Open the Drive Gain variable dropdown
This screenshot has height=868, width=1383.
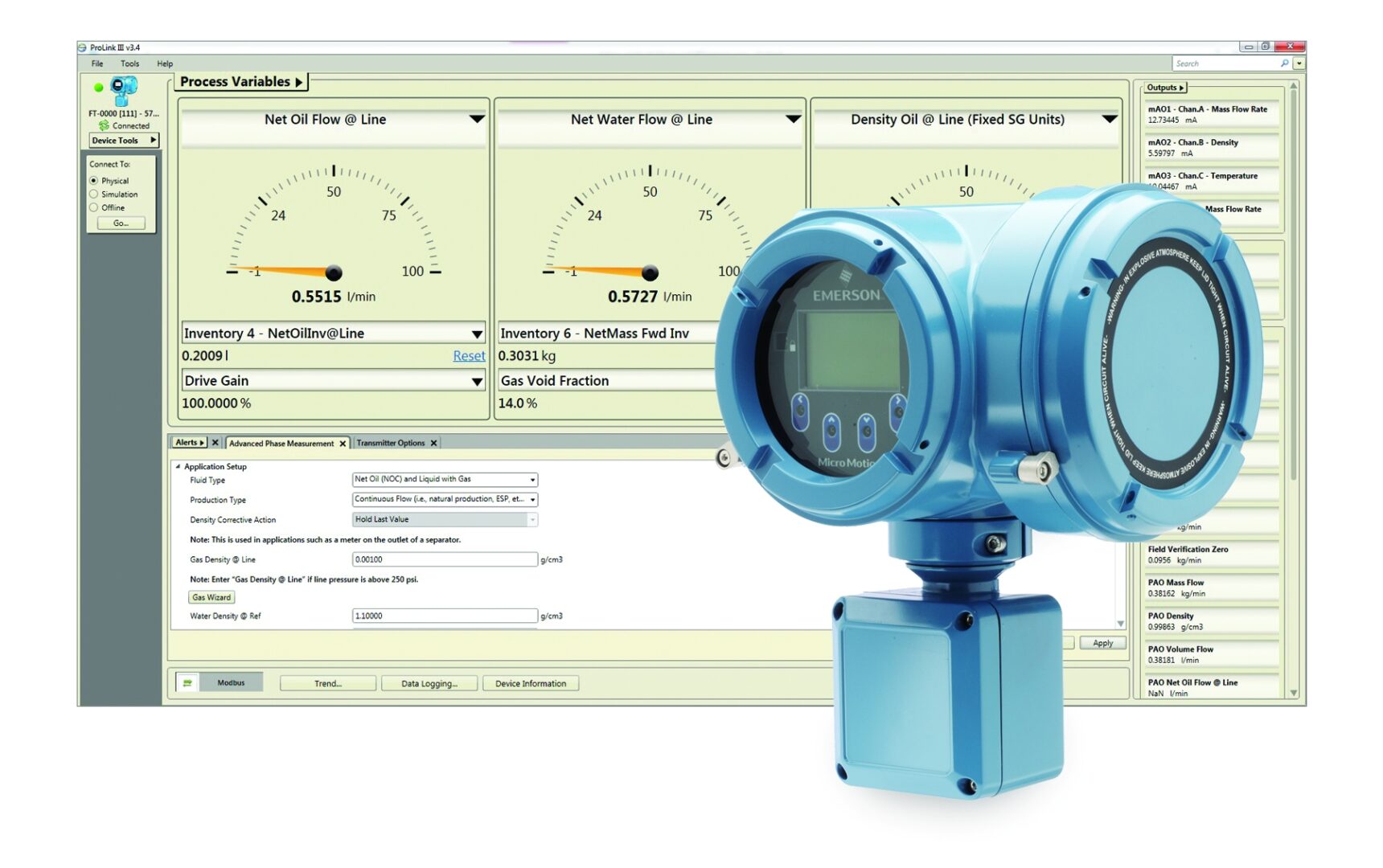click(x=477, y=381)
